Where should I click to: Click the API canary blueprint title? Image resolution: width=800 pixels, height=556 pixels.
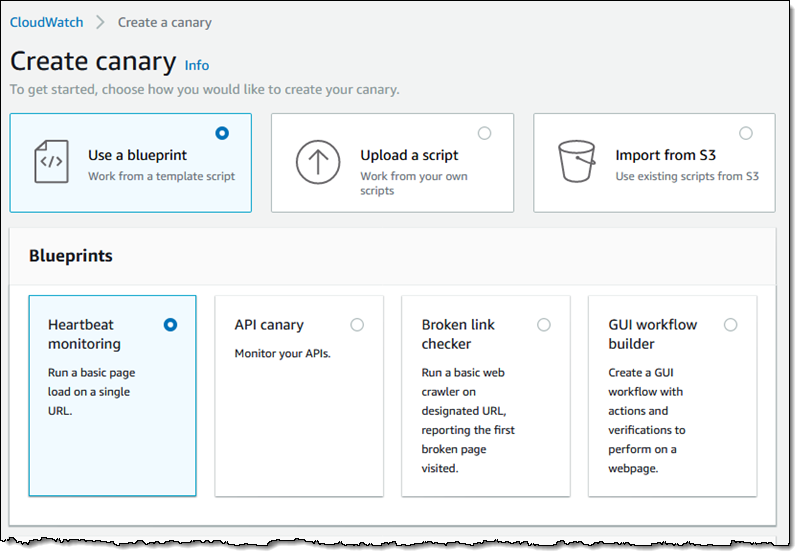tap(269, 325)
